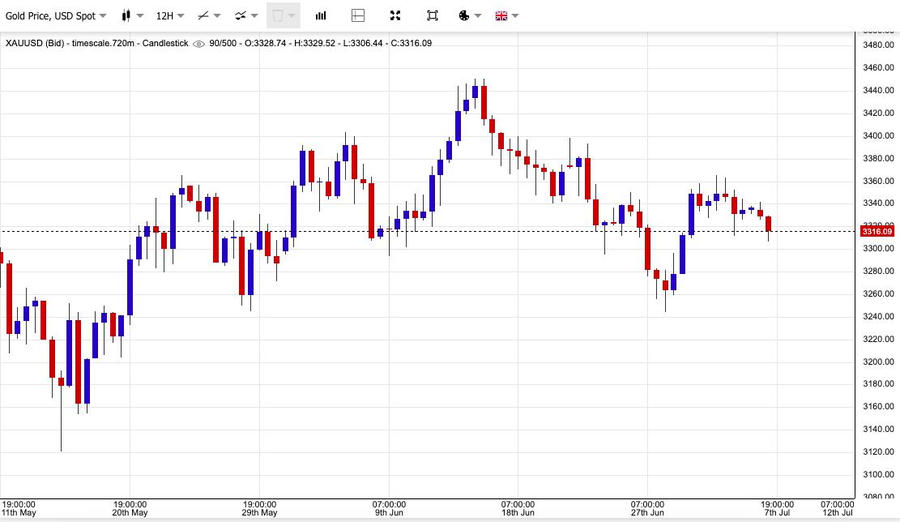Viewport: 900px width, 522px height.
Task: Toggle the volume bars icon
Action: (321, 16)
